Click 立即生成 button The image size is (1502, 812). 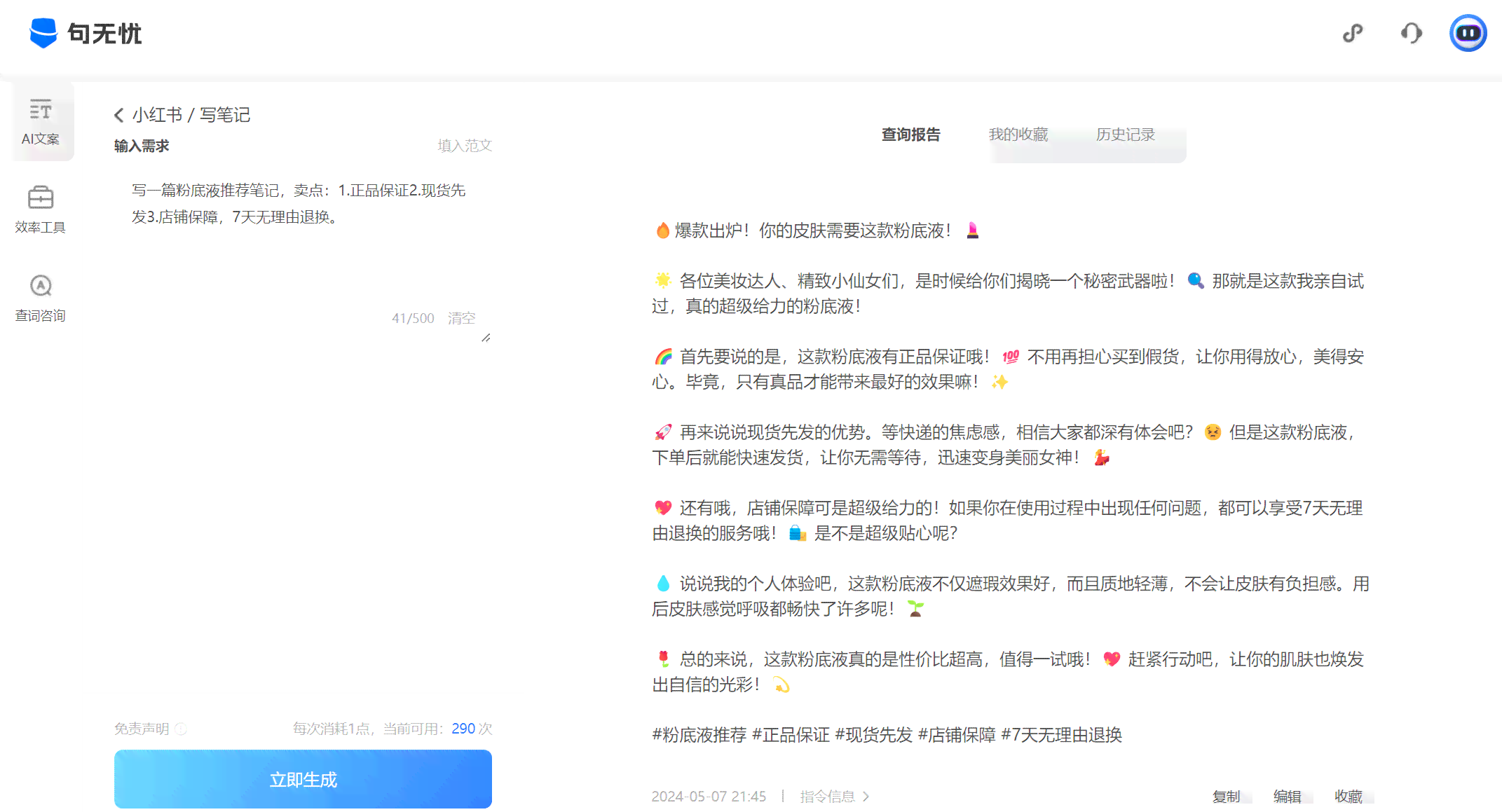(x=303, y=779)
